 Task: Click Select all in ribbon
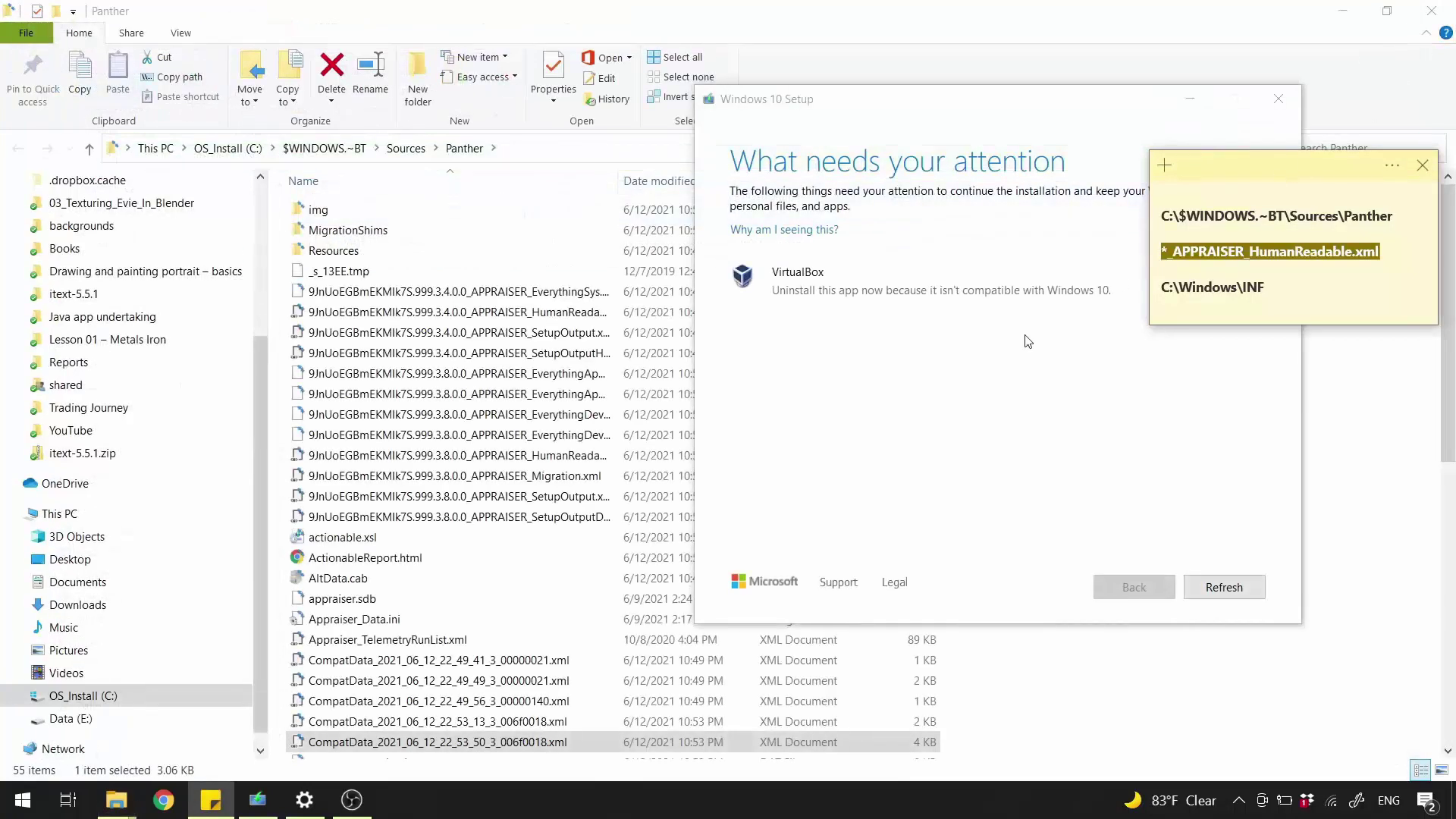coord(675,57)
